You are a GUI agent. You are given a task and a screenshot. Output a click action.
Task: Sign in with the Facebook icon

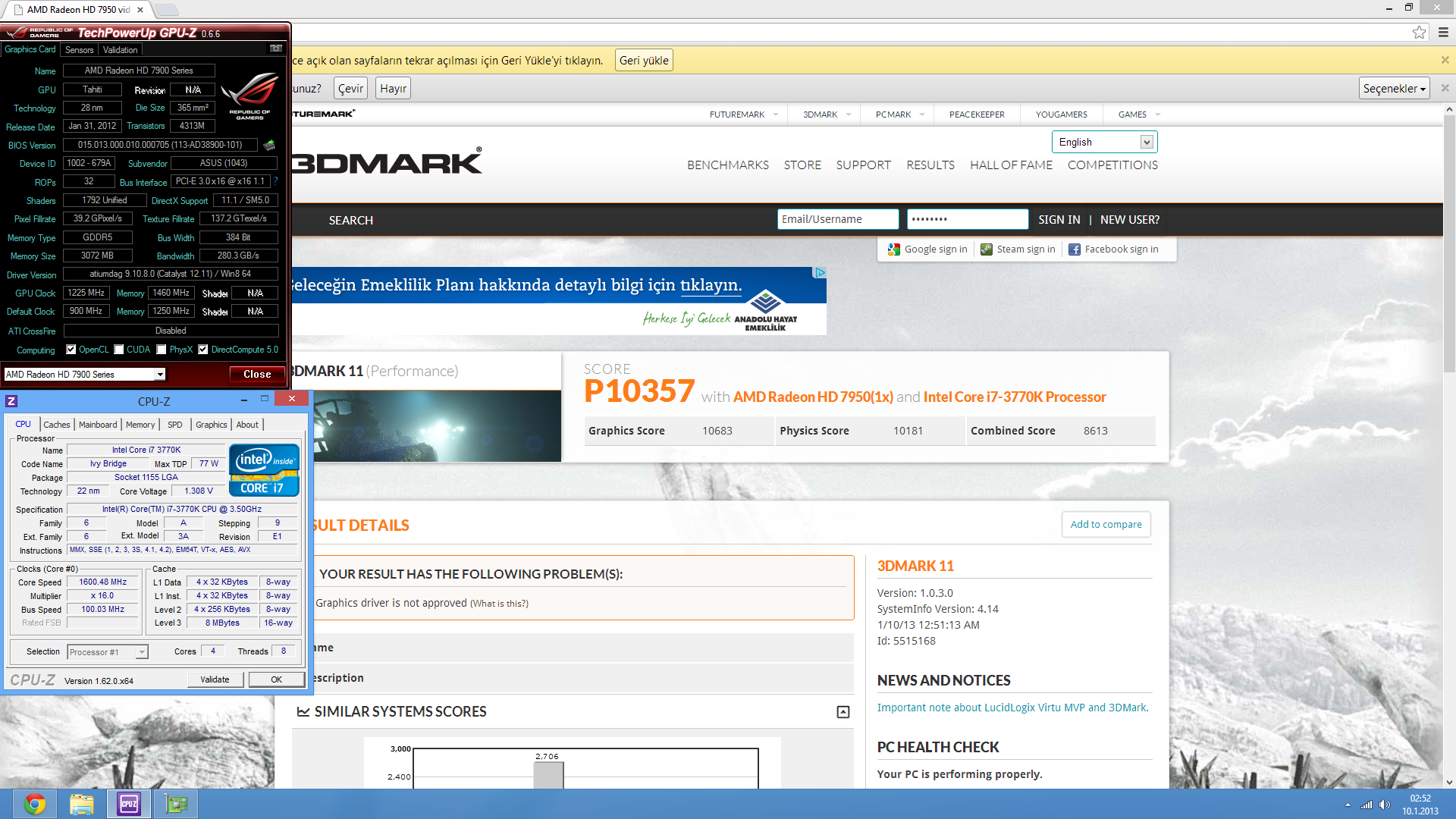[x=1075, y=249]
